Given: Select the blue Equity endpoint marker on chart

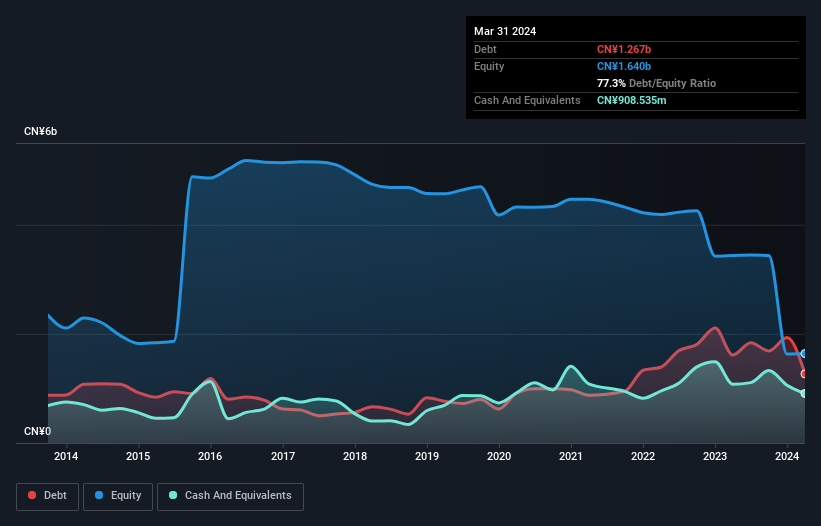Looking at the screenshot, I should point(804,354).
